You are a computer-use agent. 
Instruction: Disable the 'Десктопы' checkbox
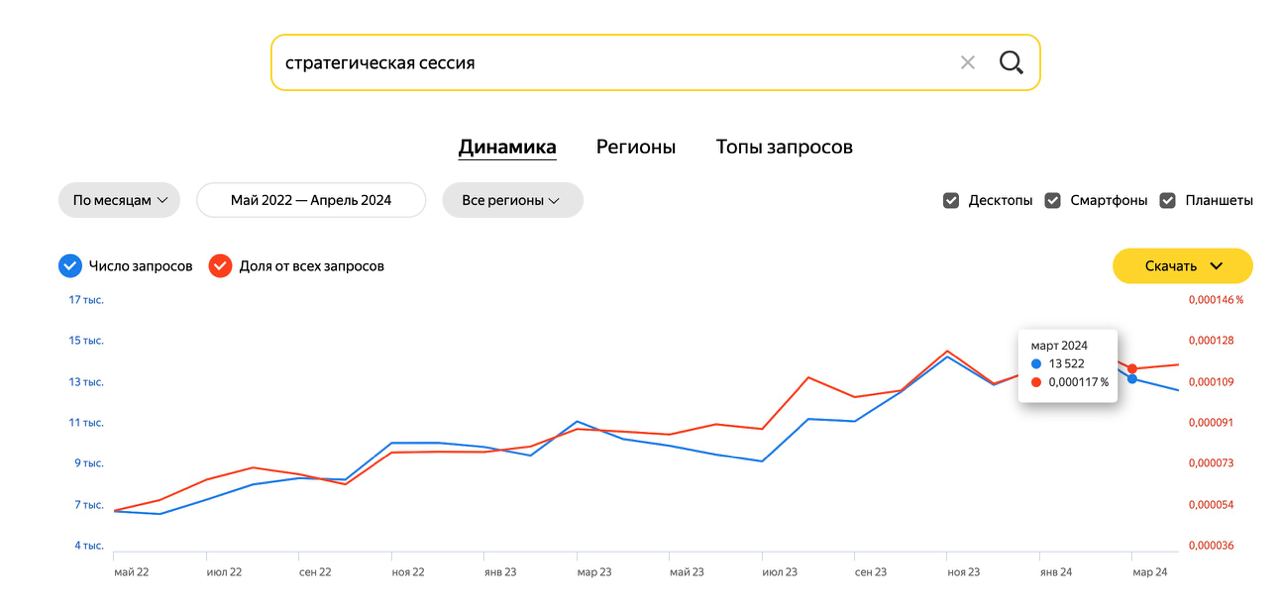[950, 200]
